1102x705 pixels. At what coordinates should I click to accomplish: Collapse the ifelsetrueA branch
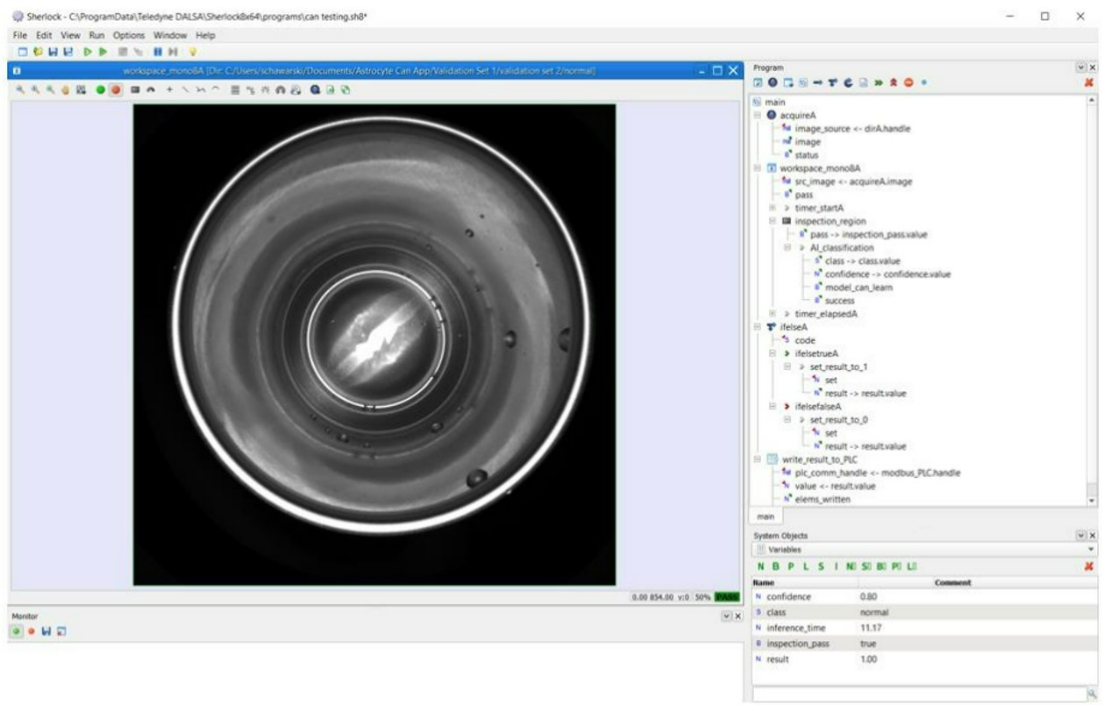click(x=772, y=354)
